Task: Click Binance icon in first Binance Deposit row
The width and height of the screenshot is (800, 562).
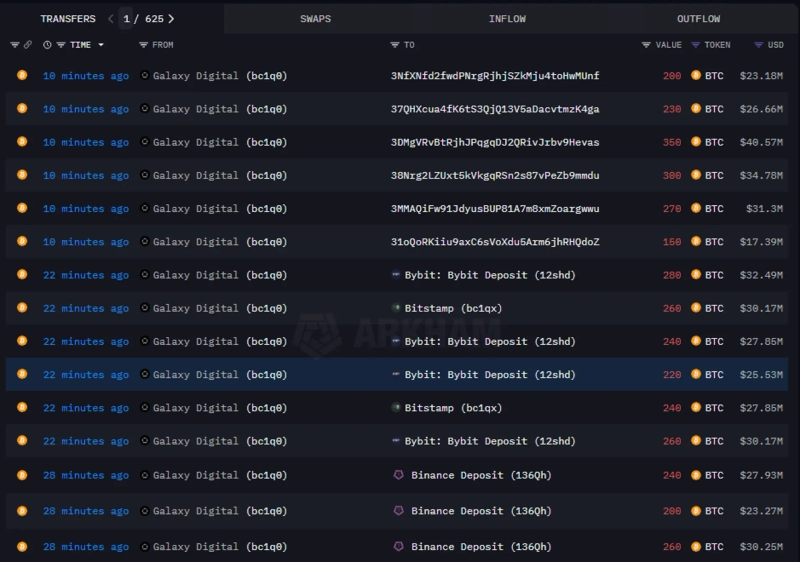Action: pos(397,475)
